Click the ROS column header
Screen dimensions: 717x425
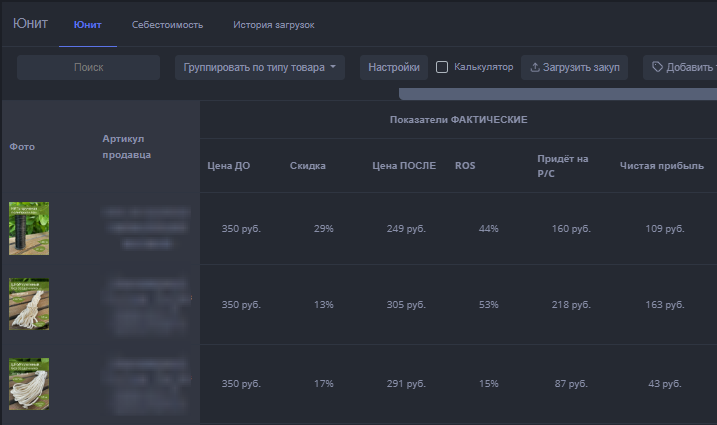tap(464, 165)
